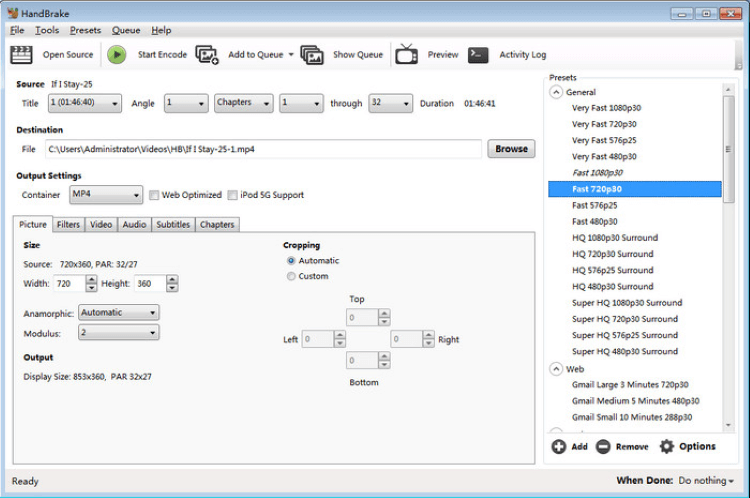Open the Add to Queue dropdown arrow
750x498 pixels.
(x=291, y=55)
